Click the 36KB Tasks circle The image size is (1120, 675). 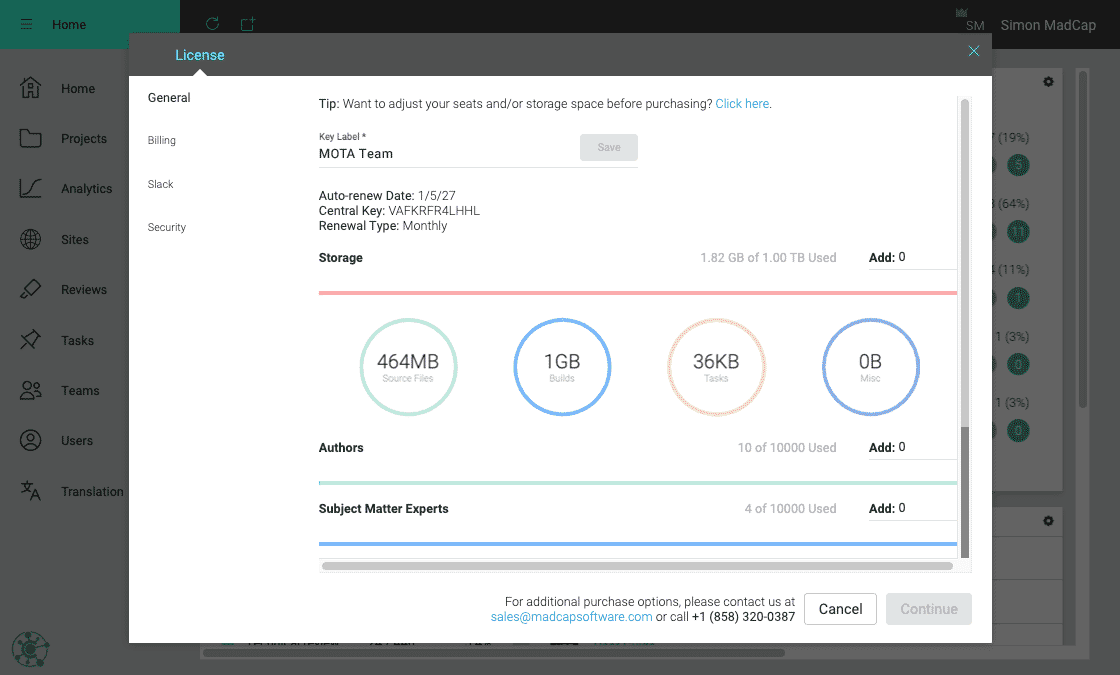pos(716,366)
